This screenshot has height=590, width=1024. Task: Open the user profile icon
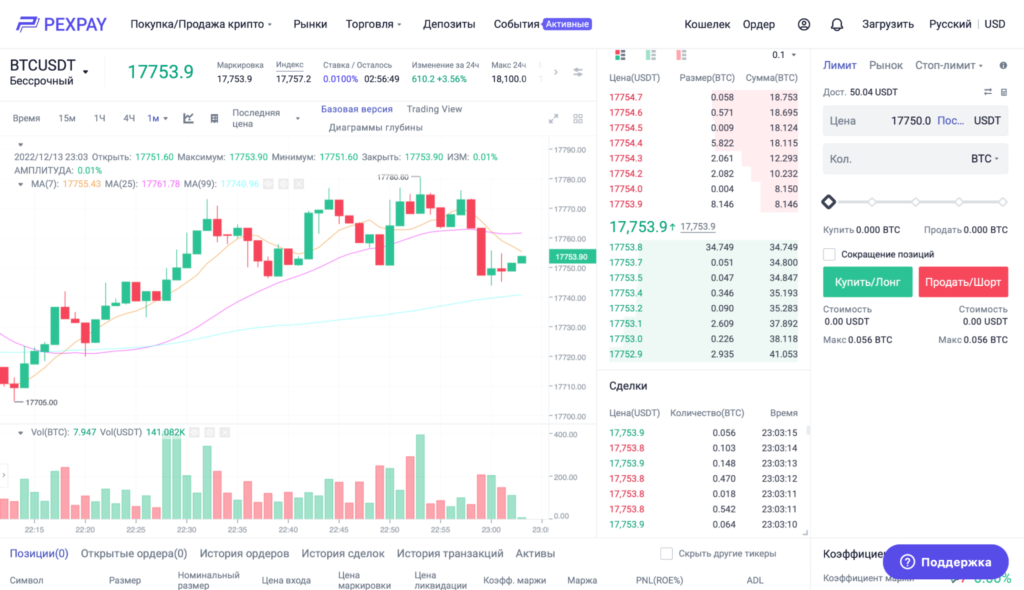point(804,24)
